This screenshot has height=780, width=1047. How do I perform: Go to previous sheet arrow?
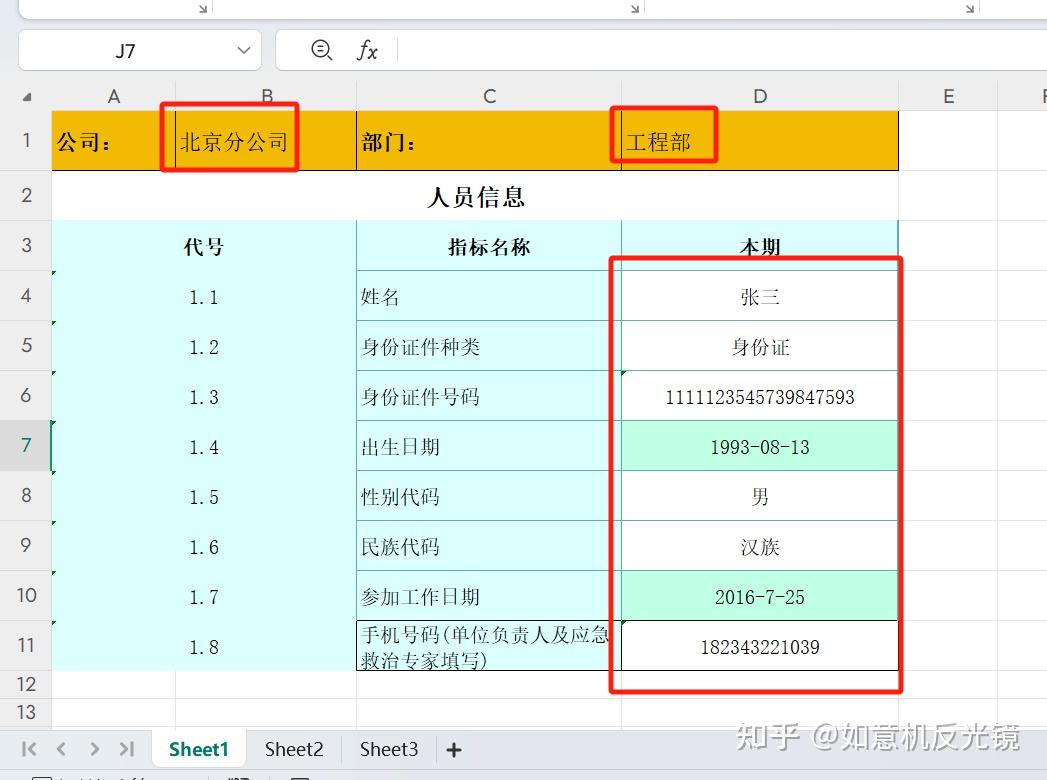(x=61, y=749)
